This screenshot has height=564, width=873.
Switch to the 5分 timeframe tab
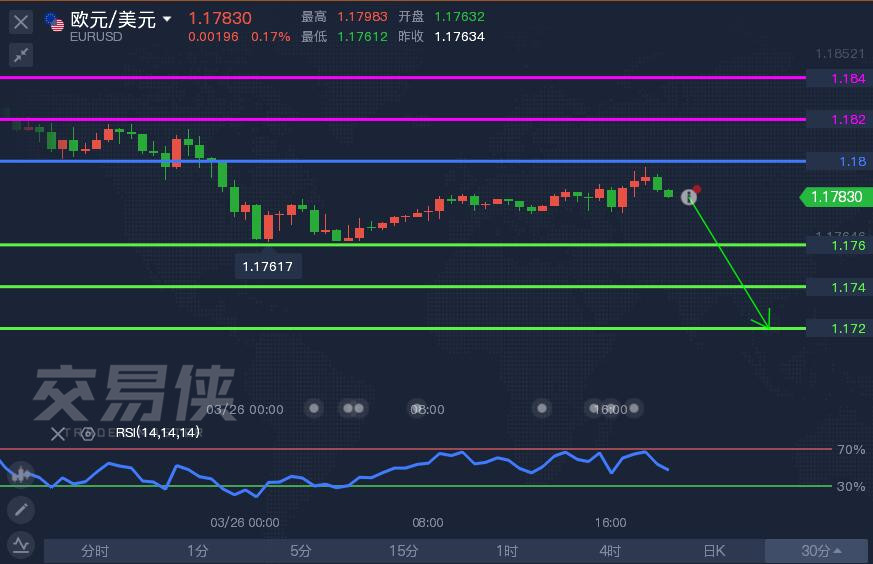coord(301,551)
